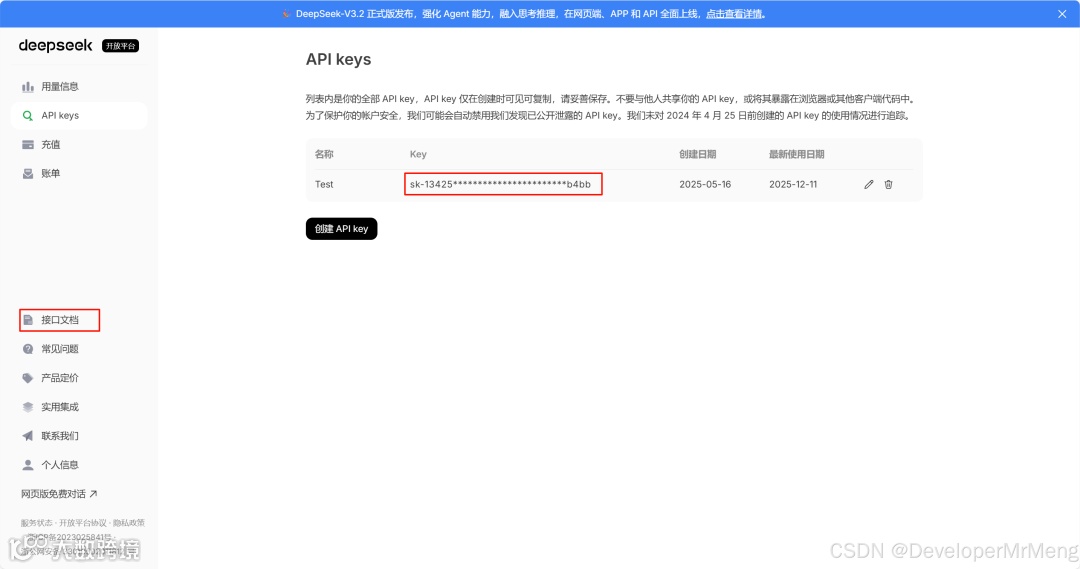1080x569 pixels.
Task: Click the Key column header
Action: [x=418, y=154]
